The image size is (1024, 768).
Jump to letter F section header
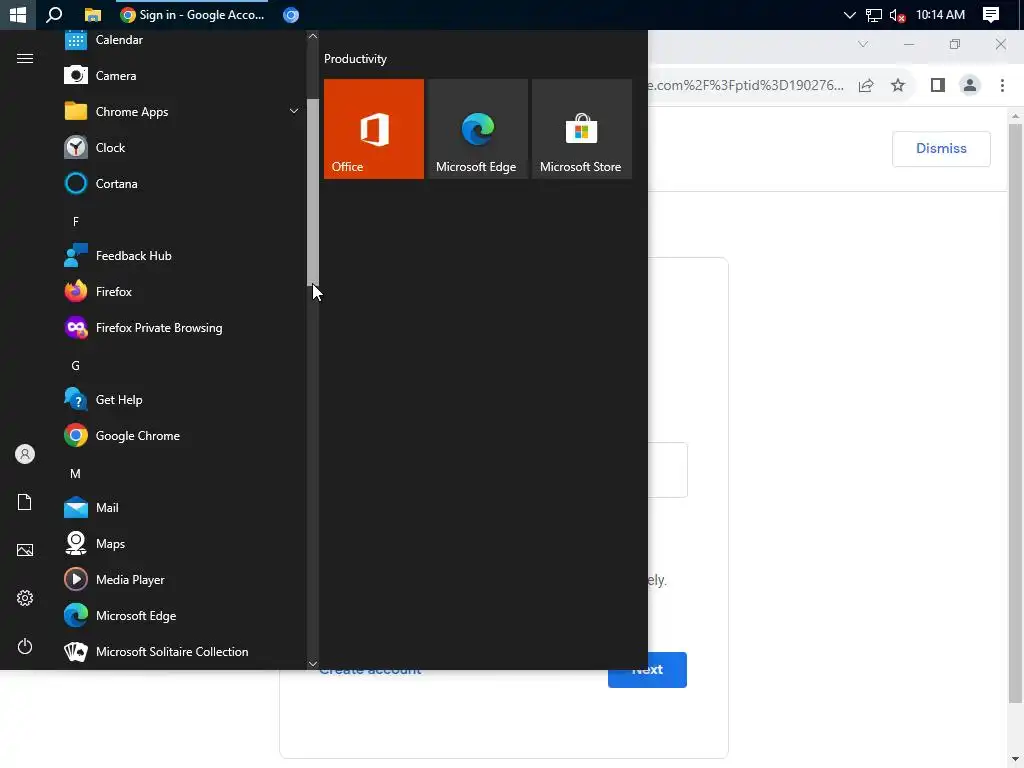tap(76, 221)
